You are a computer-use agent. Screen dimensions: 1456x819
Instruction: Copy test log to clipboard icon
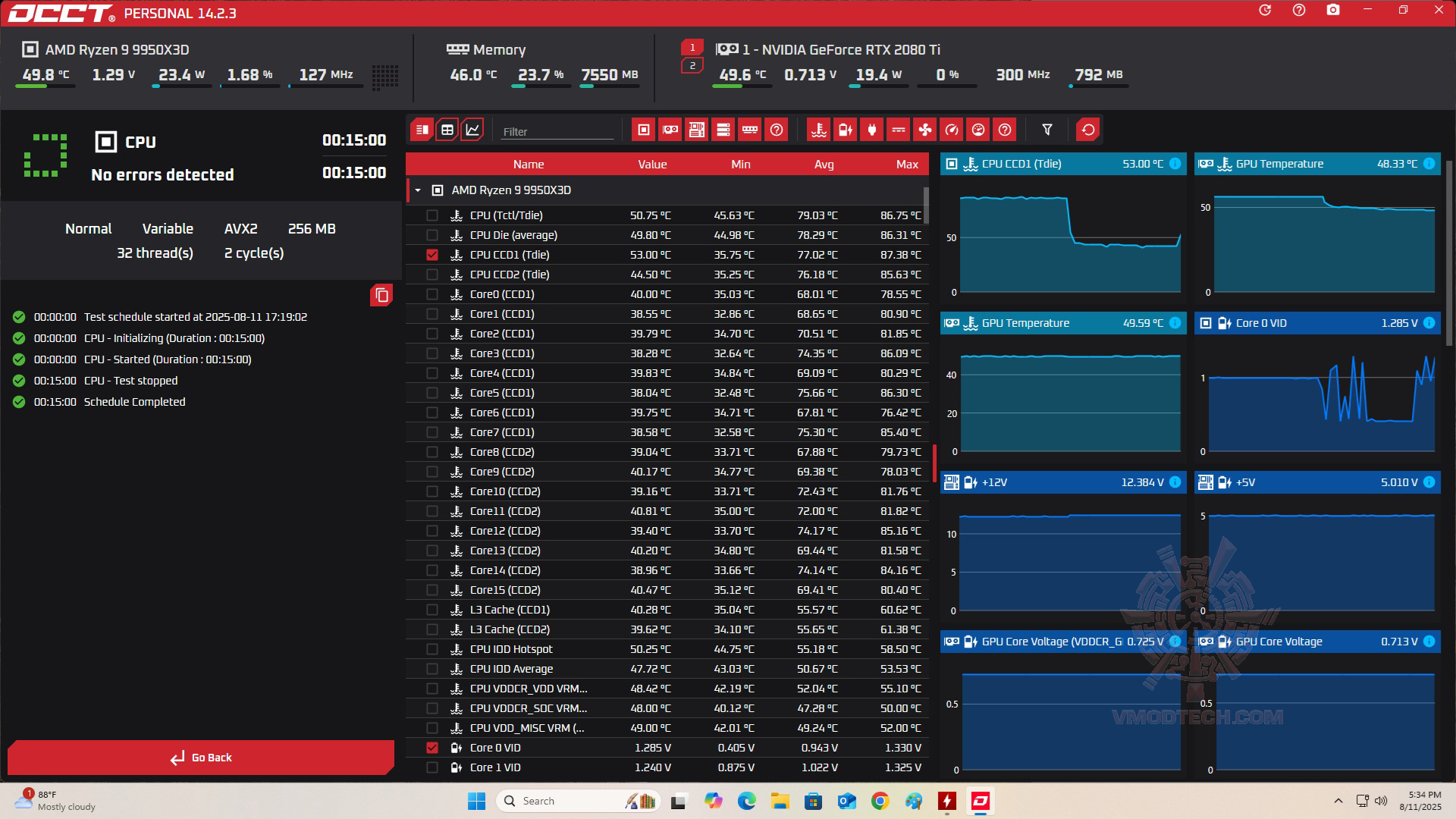381,295
